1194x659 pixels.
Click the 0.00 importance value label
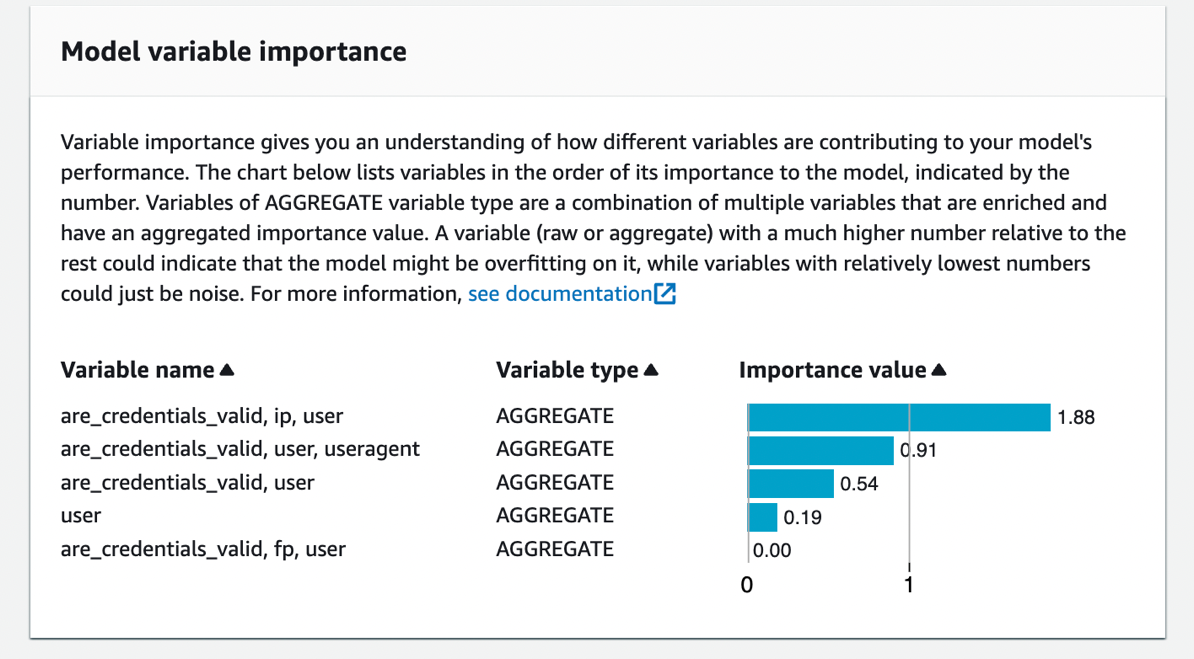(x=772, y=550)
